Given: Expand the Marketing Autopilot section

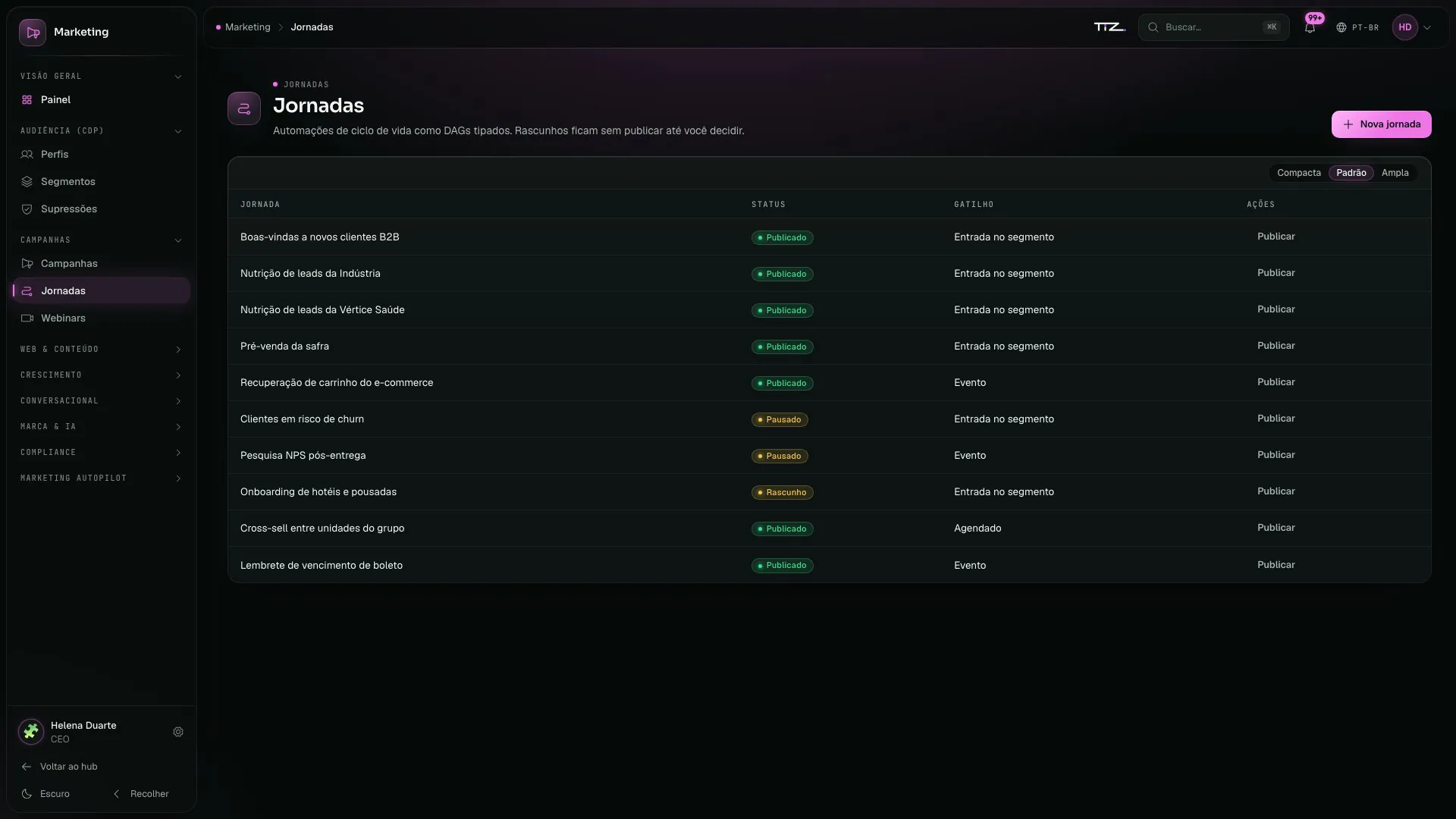Looking at the screenshot, I should (x=101, y=479).
